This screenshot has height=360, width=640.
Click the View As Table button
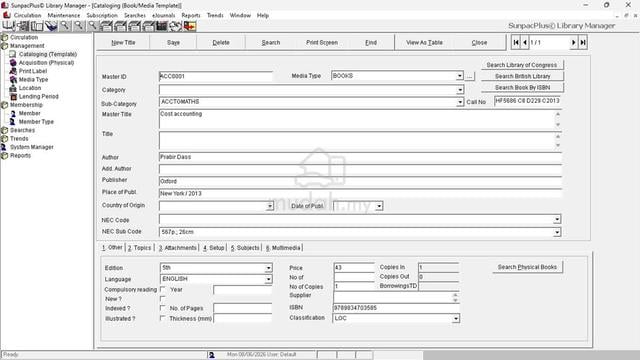point(424,42)
